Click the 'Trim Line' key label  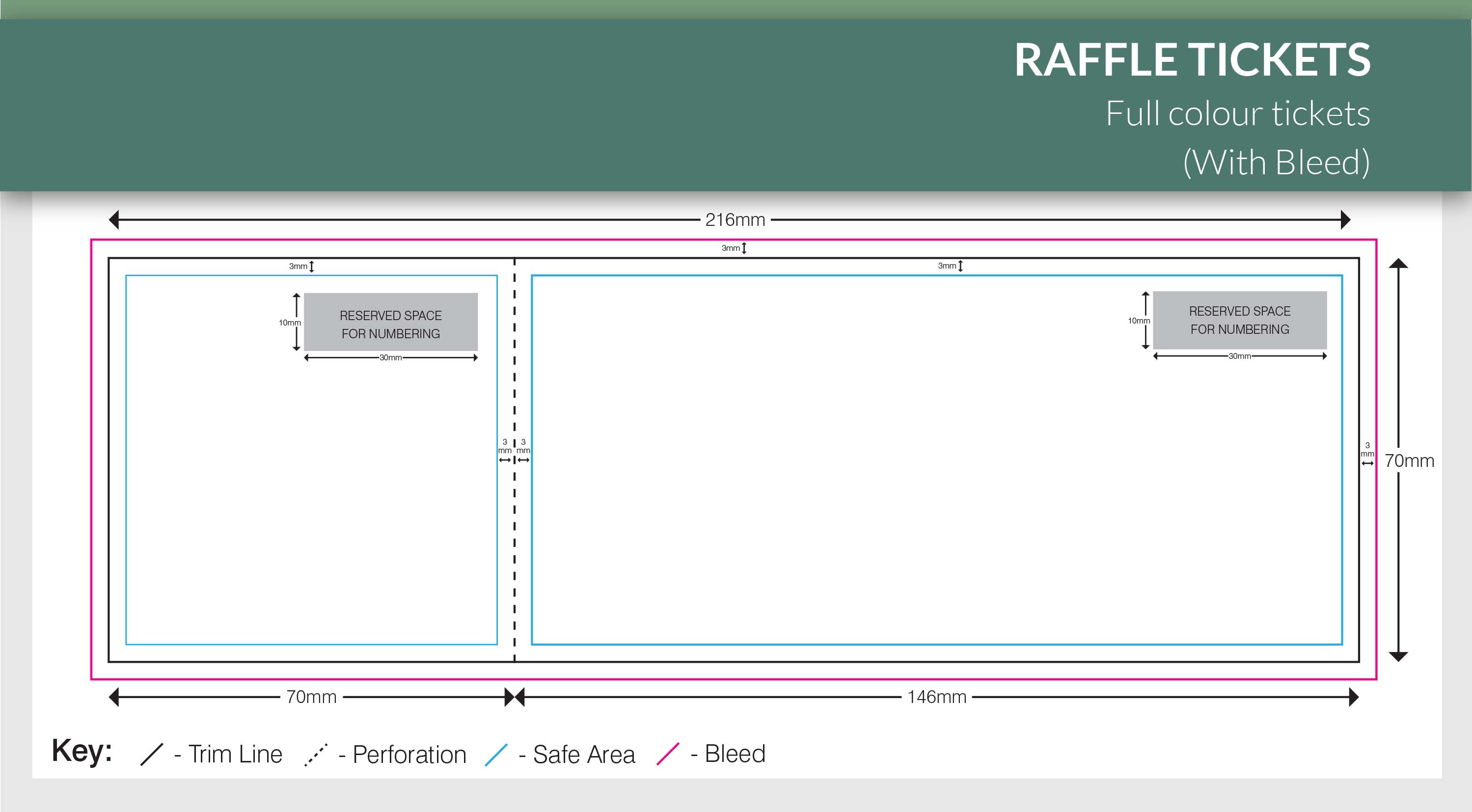[235, 754]
